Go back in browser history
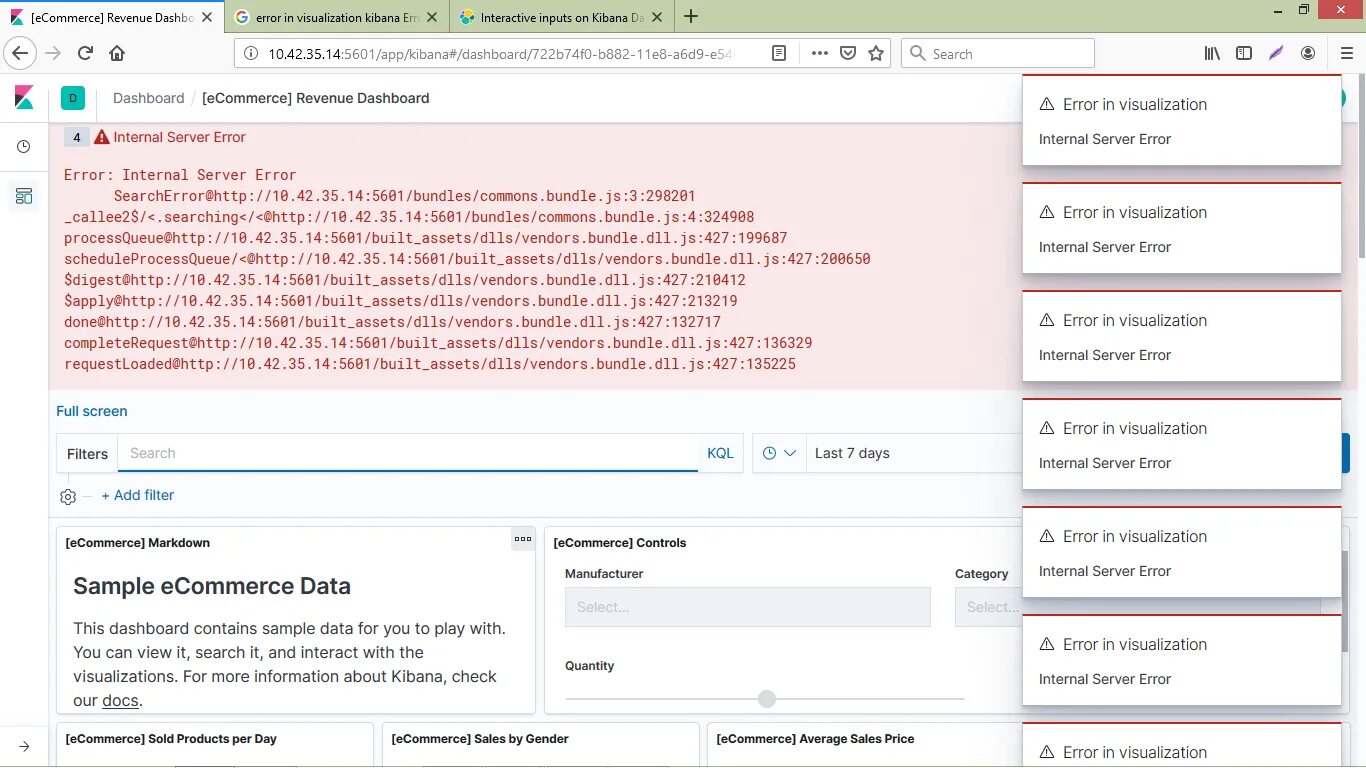This screenshot has height=768, width=1366. point(21,54)
